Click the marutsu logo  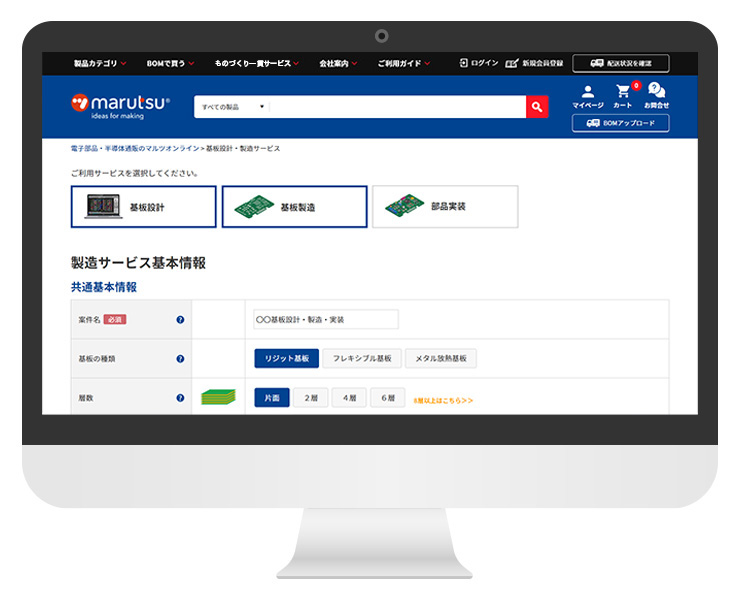click(x=121, y=104)
